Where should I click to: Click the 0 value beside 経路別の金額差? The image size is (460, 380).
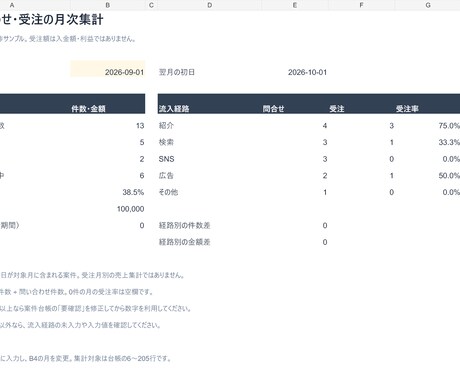[325, 242]
